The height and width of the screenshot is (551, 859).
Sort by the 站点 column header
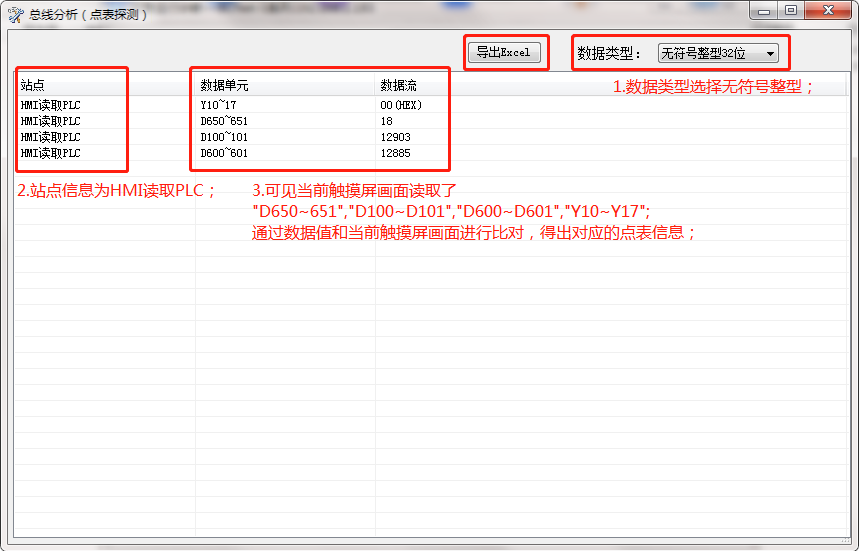tap(33, 86)
